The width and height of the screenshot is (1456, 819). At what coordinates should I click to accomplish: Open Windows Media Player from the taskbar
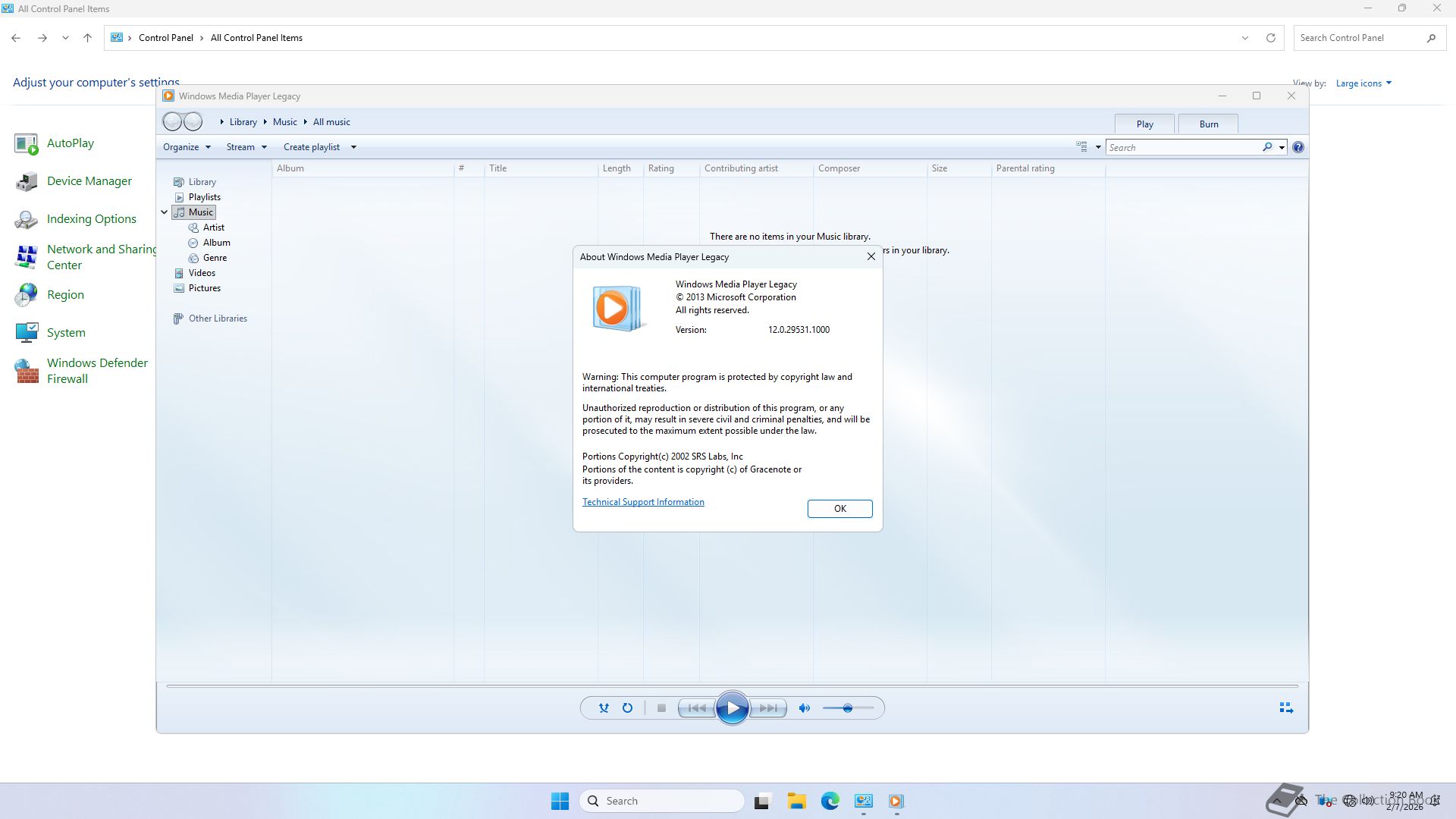point(896,801)
